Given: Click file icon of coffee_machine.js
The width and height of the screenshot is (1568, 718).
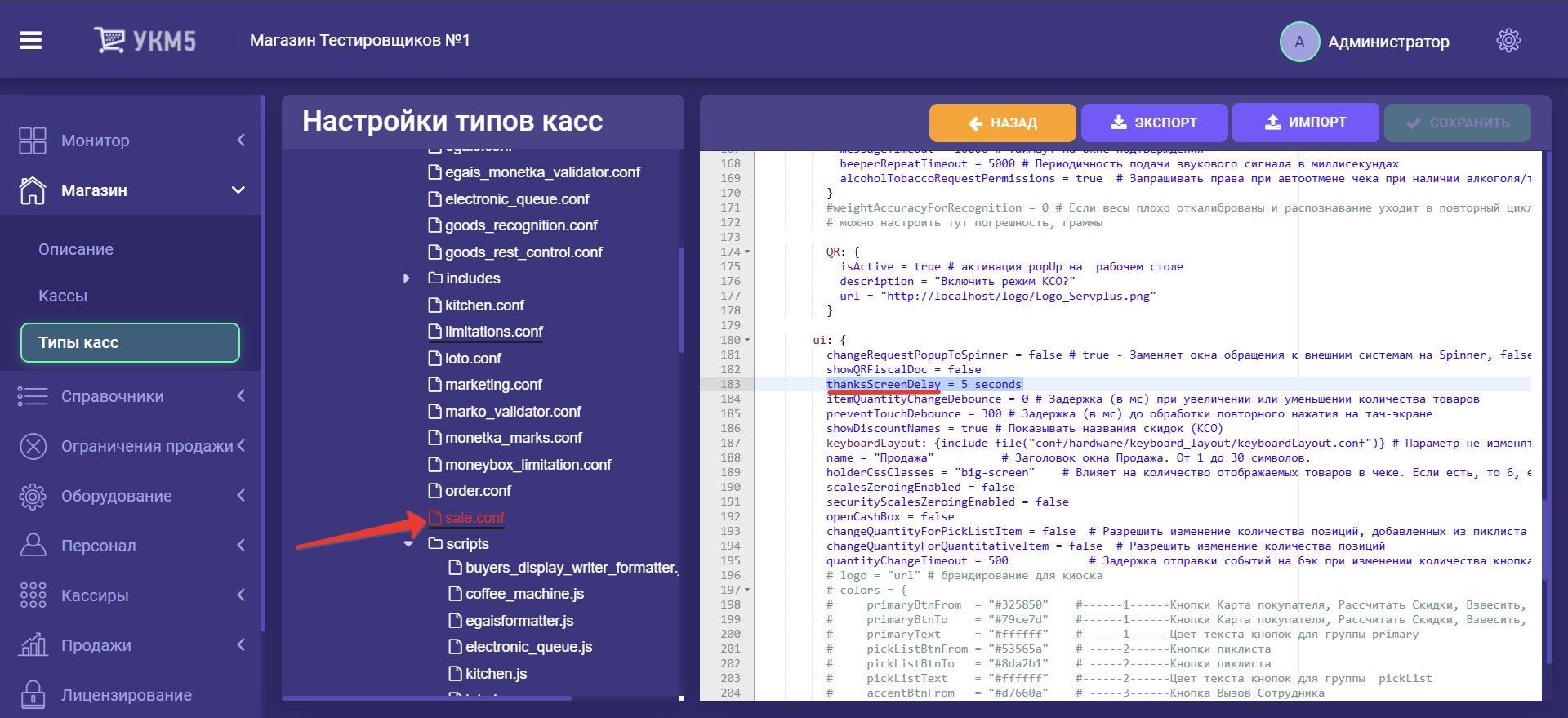Looking at the screenshot, I should click(x=456, y=594).
